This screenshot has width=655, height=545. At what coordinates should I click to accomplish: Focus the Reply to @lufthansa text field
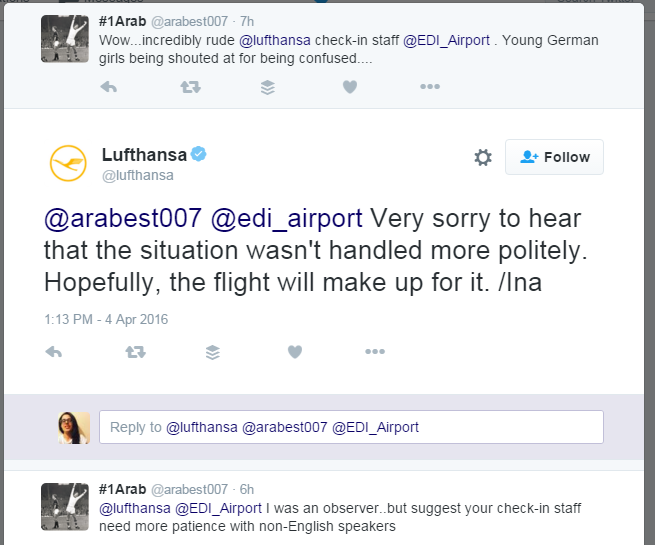pyautogui.click(x=350, y=427)
